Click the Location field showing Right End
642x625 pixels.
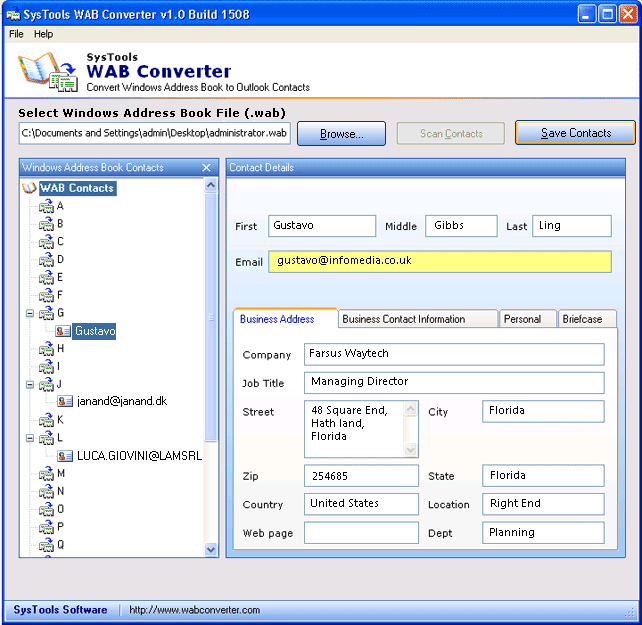coord(543,504)
